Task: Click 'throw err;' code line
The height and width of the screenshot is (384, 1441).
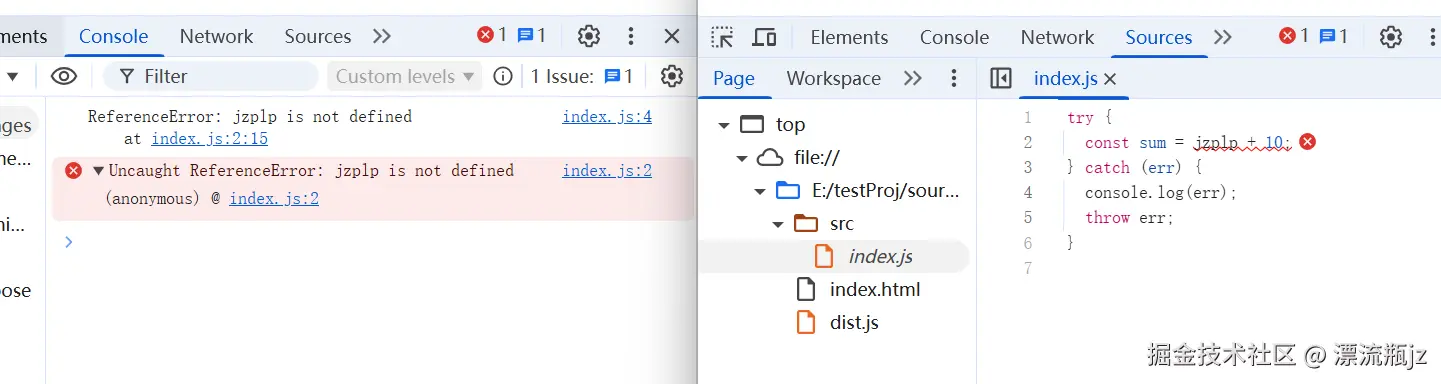Action: [1129, 218]
